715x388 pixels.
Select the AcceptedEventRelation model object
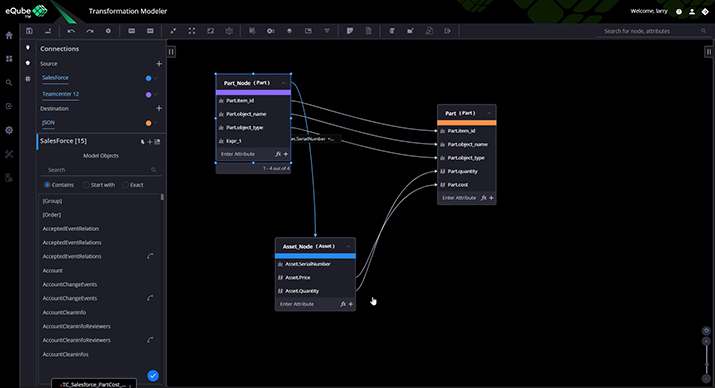[71, 229]
